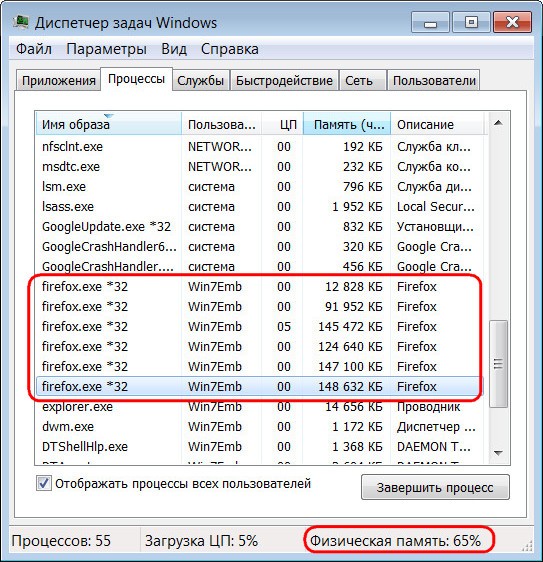Viewport: 543px width, 562px height.
Task: Select the dwm.exe process row
Action: tap(259, 427)
